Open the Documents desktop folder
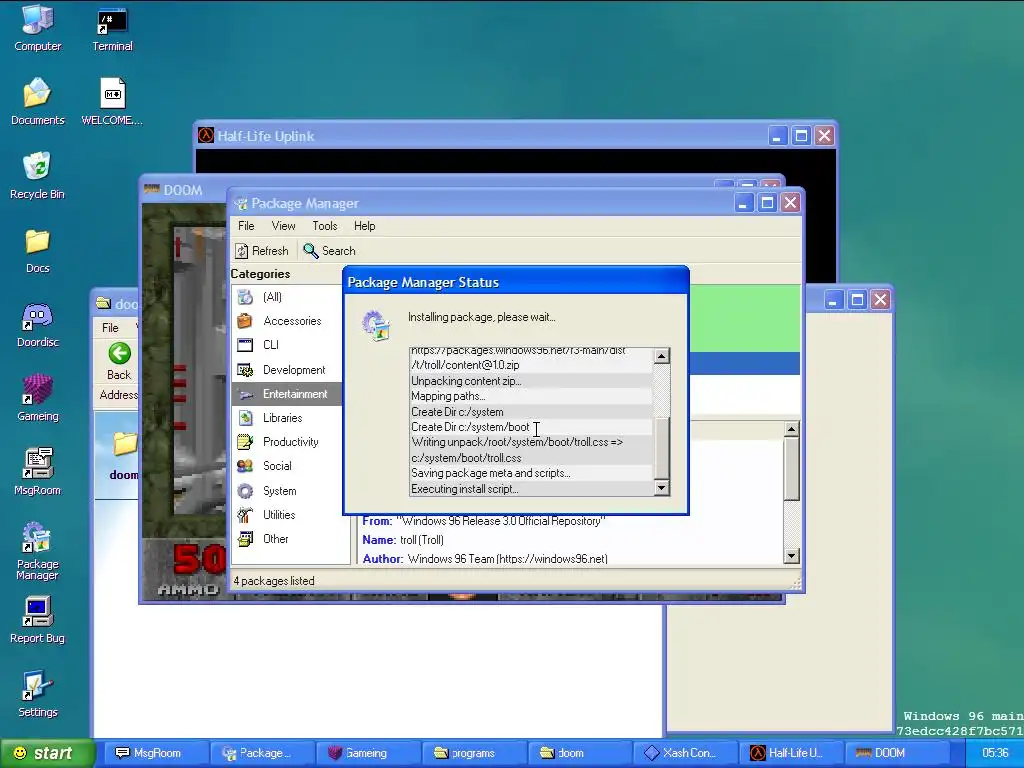1024x768 pixels. (x=37, y=102)
